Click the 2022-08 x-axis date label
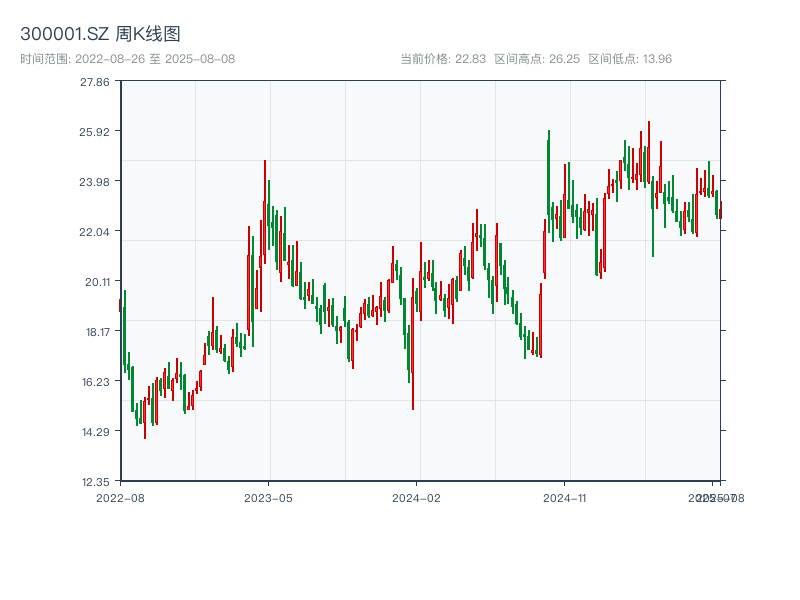800x600 pixels. tap(120, 497)
